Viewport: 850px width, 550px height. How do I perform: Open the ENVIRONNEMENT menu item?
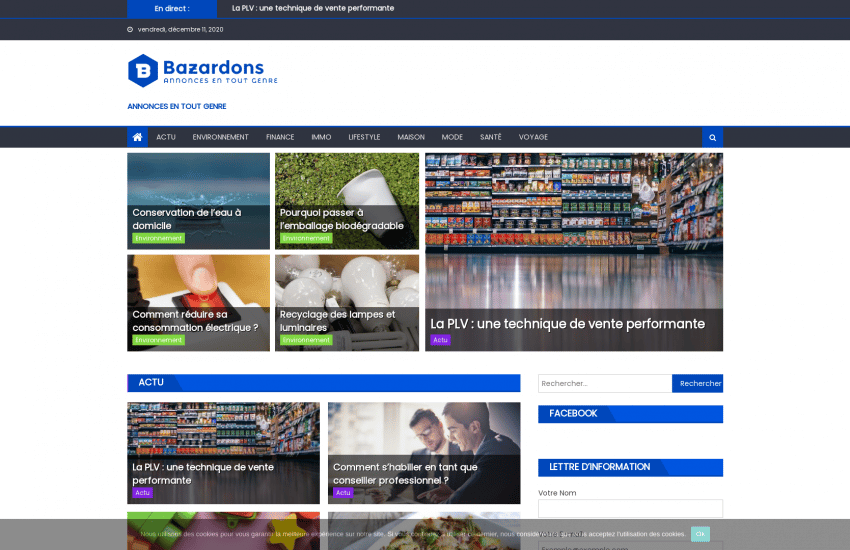point(220,137)
